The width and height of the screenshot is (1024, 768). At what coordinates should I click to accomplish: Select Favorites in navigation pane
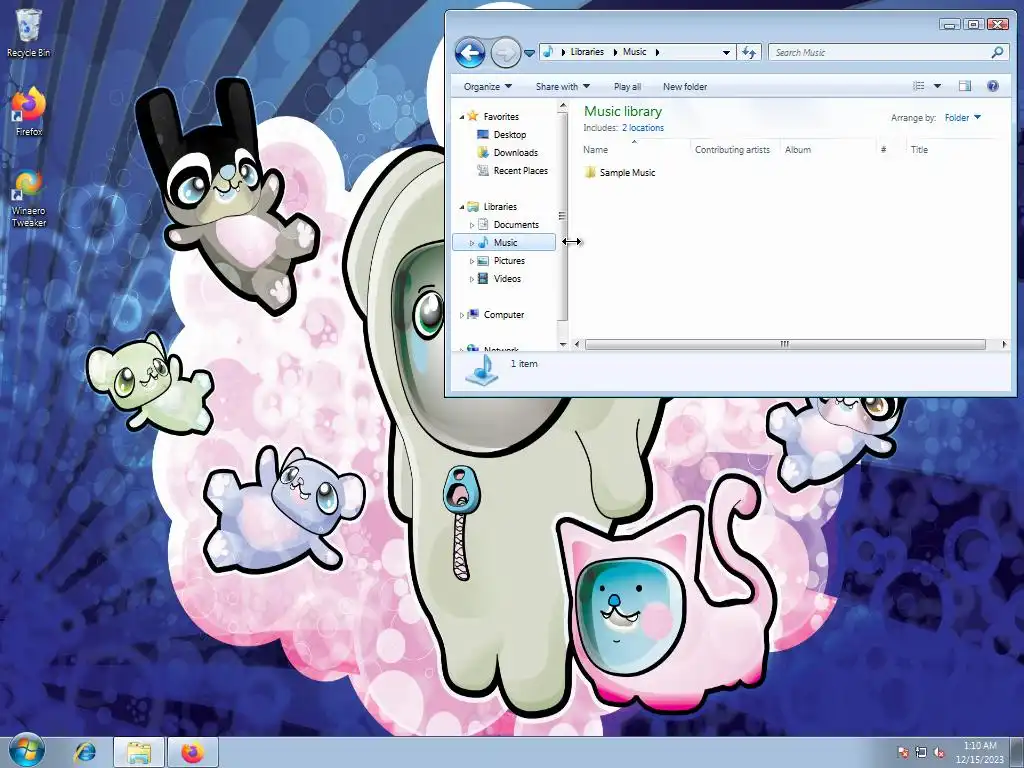point(501,116)
